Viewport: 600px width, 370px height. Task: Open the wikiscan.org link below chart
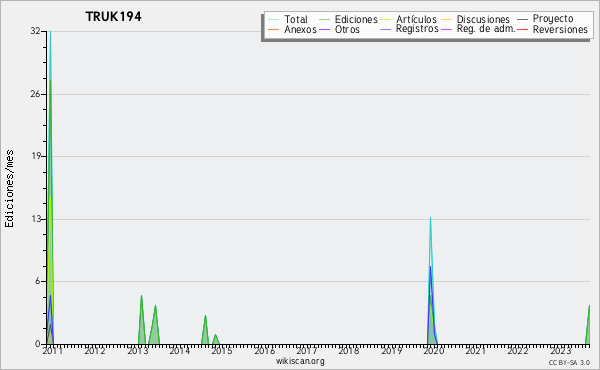(300, 361)
